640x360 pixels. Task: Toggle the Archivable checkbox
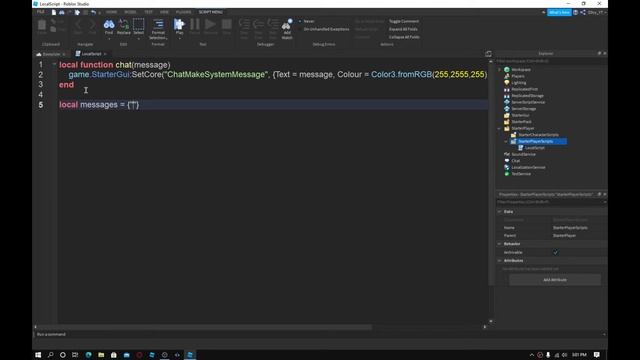tap(556, 253)
